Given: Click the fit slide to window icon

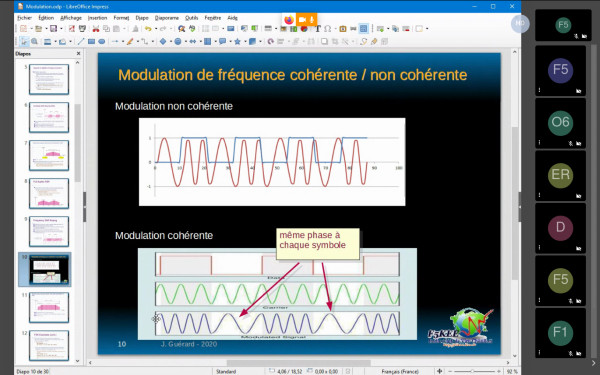Looking at the screenshot, I should [439, 371].
